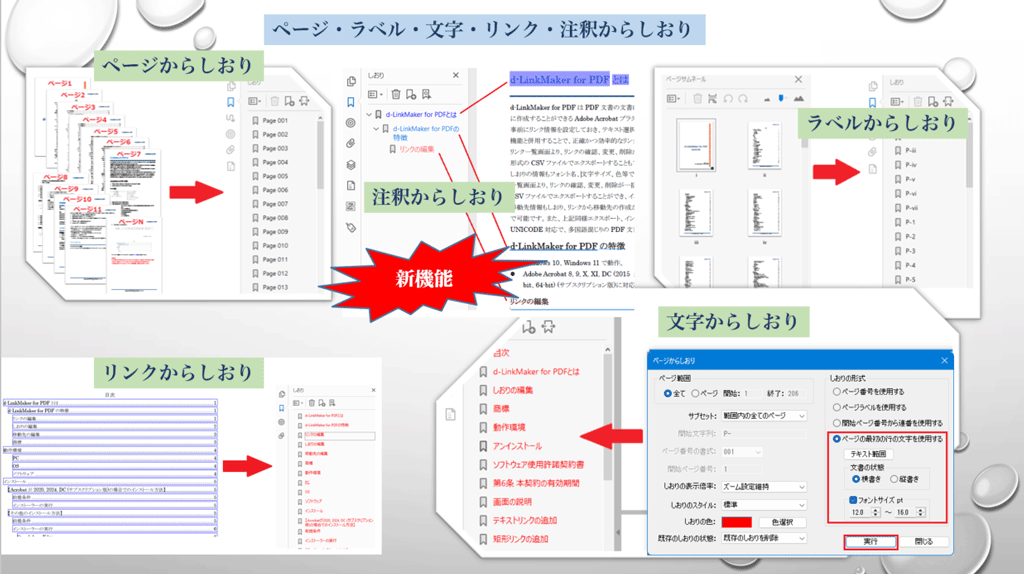Image resolution: width=1024 pixels, height=574 pixels.
Task: Click find bookmark icon above Page 001 list
Action: pos(304,101)
